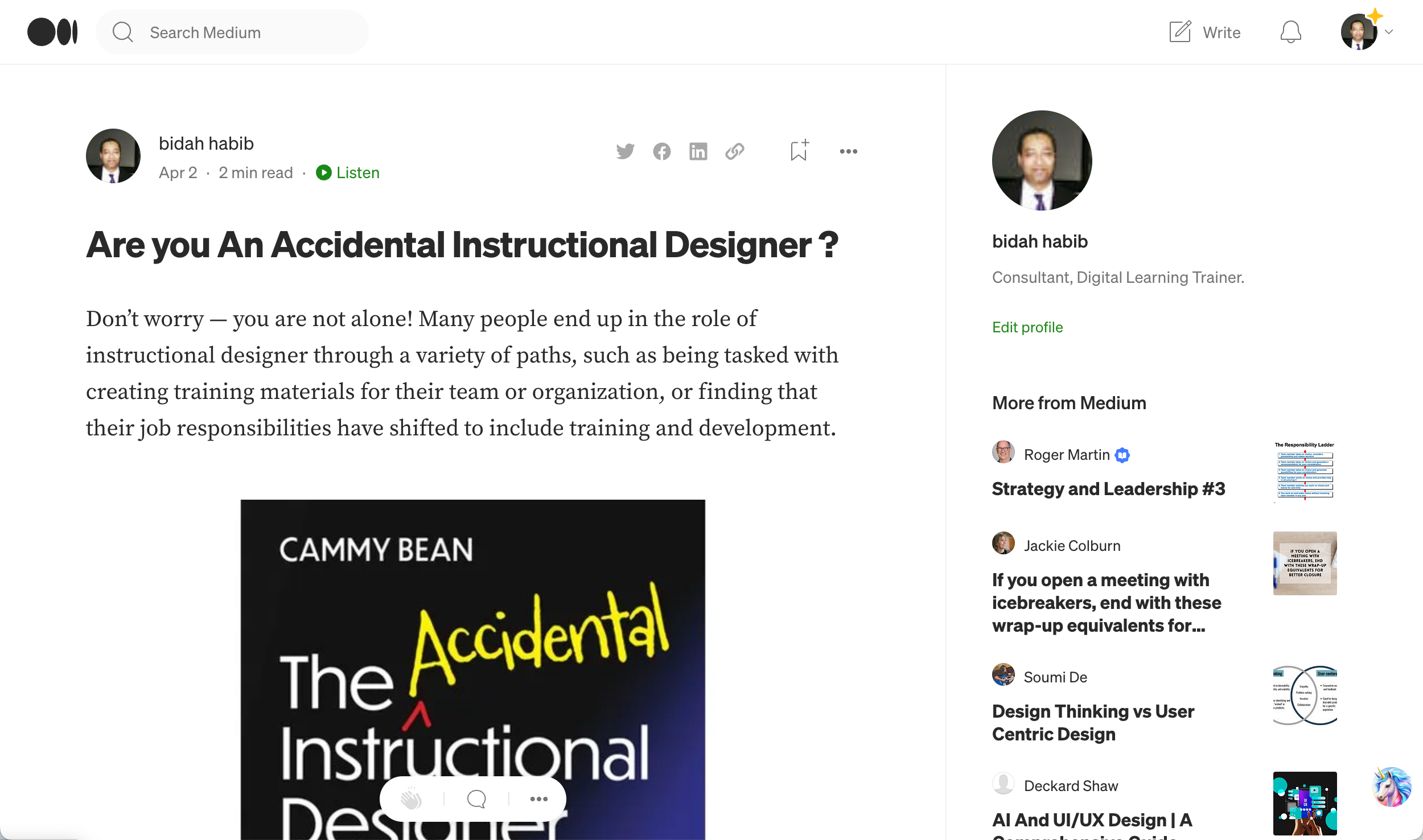The width and height of the screenshot is (1423, 840).
Task: Click the Apr 2 publish date
Action: coord(178,172)
